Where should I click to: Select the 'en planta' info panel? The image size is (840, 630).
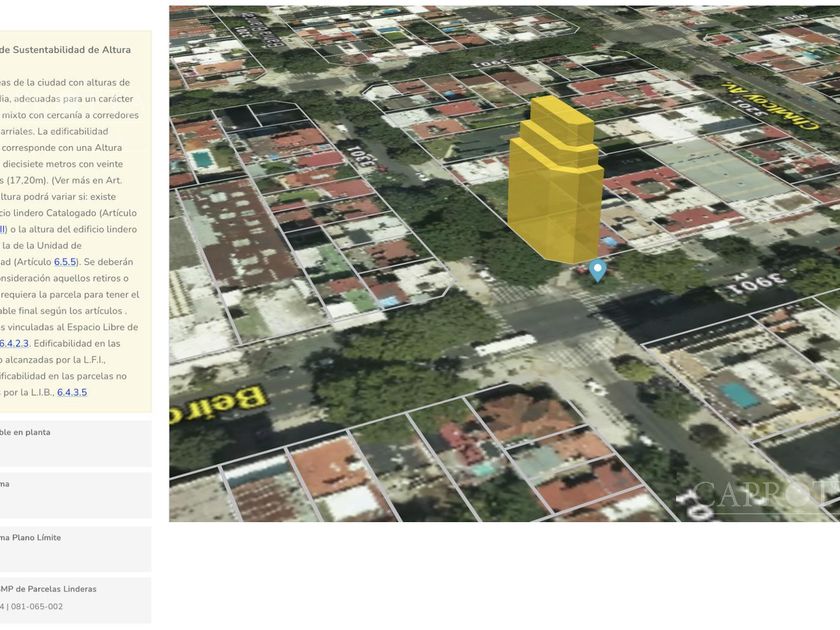[x=75, y=443]
